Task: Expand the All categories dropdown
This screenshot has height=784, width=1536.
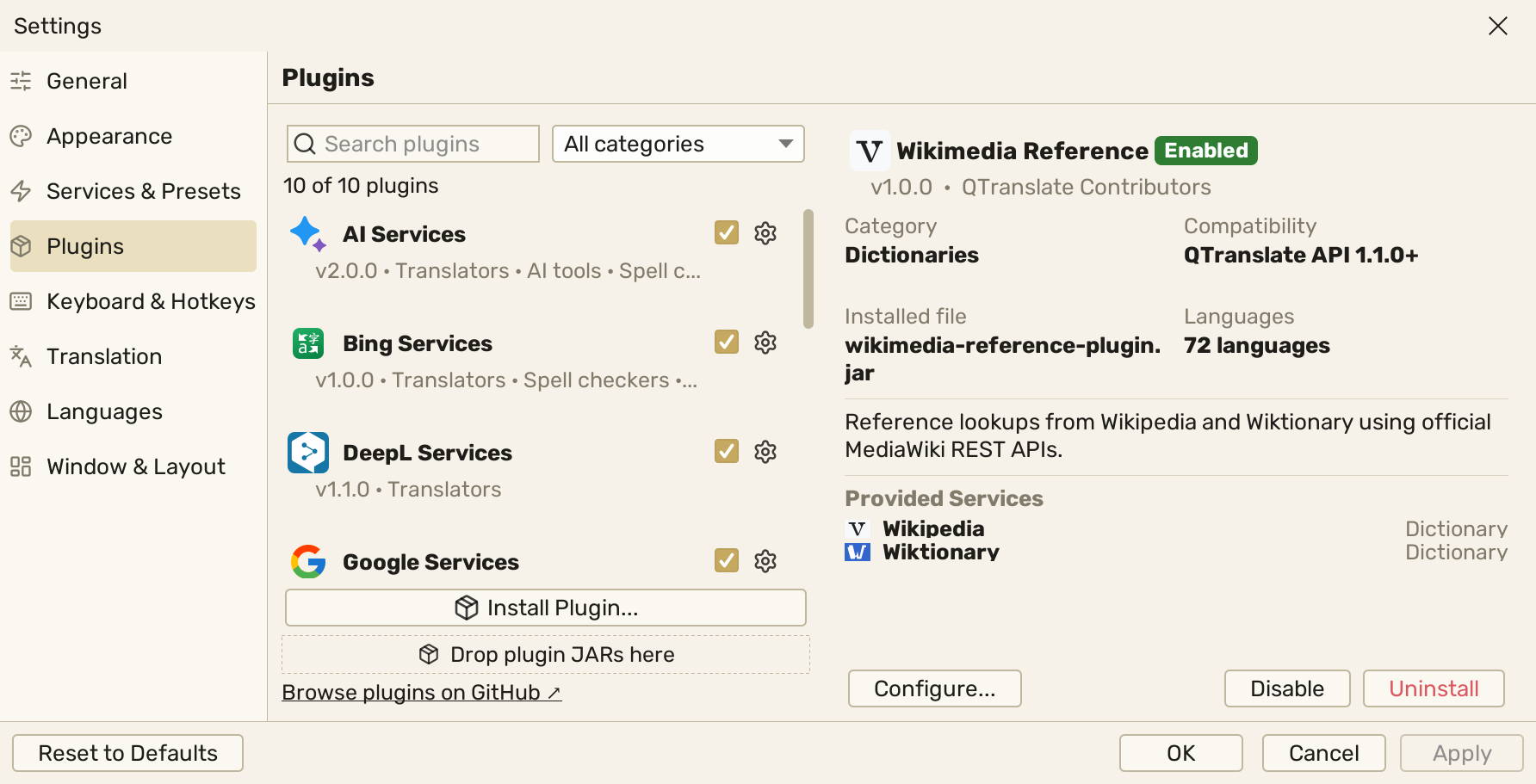Action: 678,144
